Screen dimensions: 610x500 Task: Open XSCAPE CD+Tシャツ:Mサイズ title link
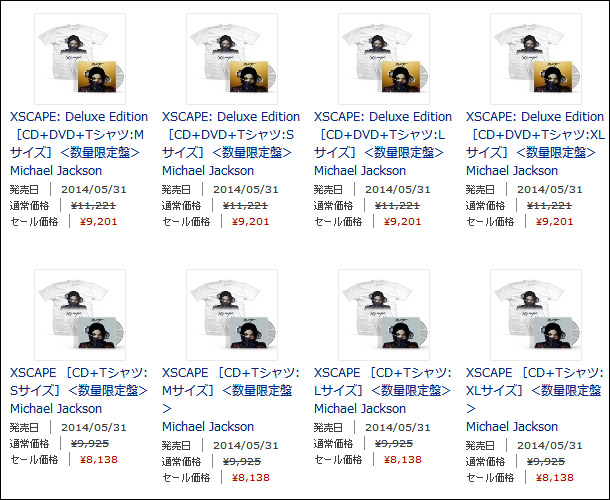(231, 390)
